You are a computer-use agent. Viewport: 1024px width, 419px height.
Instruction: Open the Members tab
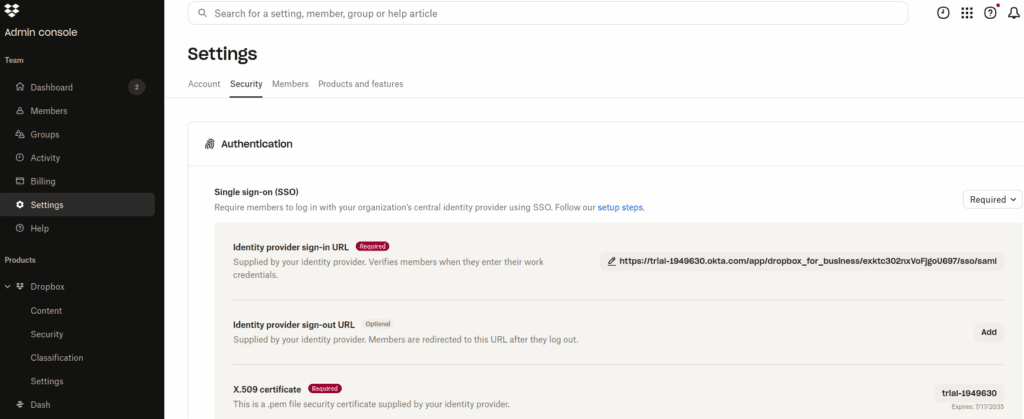click(x=290, y=84)
